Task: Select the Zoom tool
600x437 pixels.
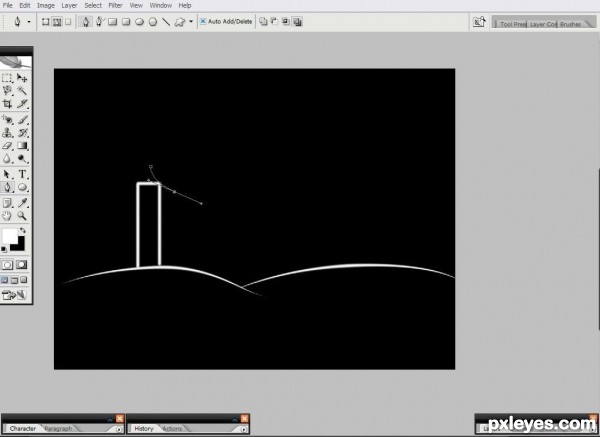Action: click(22, 216)
